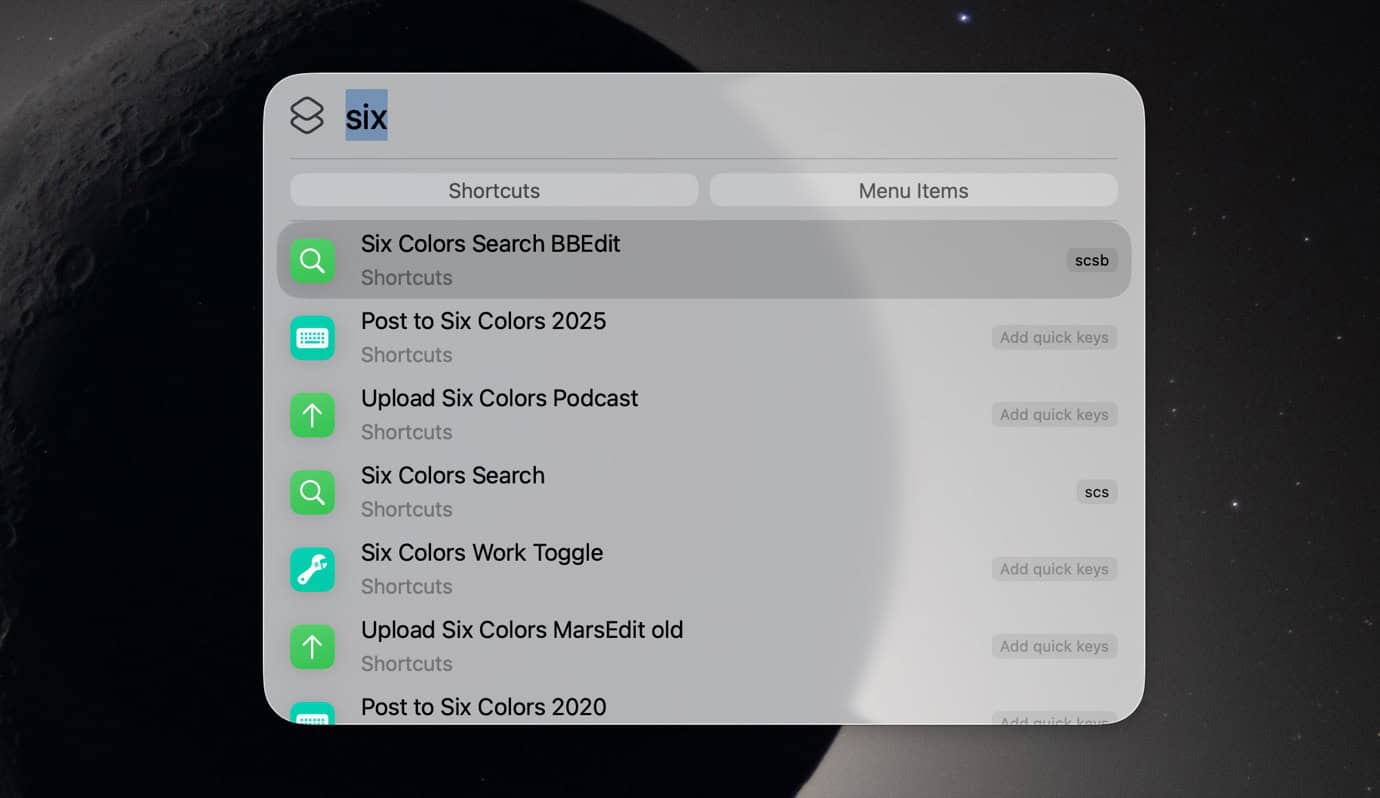Add quick keys for Upload Six Colors MarsEdit old
Screen dimensions: 1380x798
pos(1054,646)
